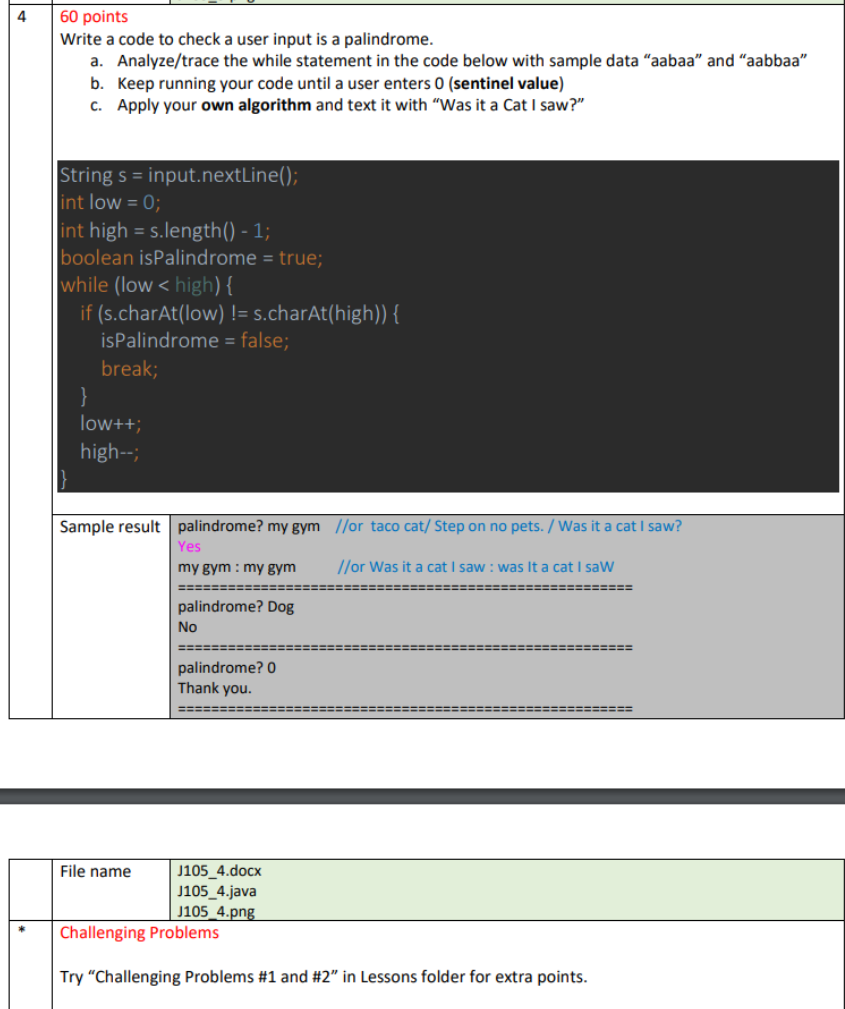Viewport: 845px width, 1009px height.
Task: Select the "low++;" increment line
Action: 111,423
